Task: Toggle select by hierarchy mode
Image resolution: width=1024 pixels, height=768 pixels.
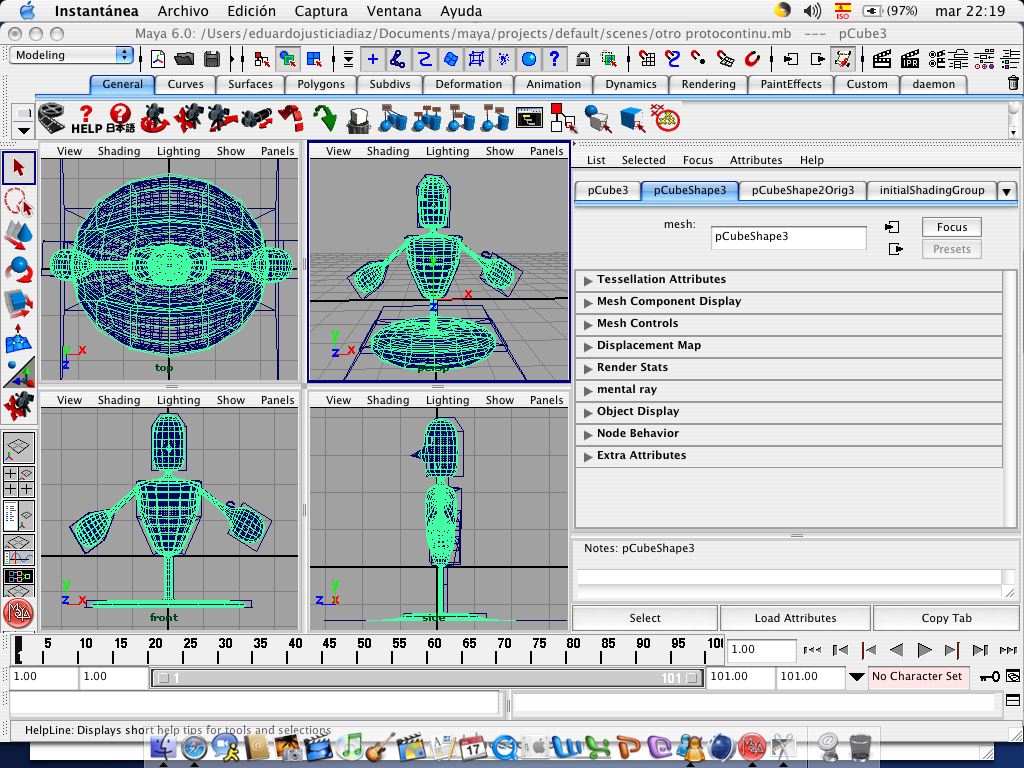Action: [x=261, y=59]
